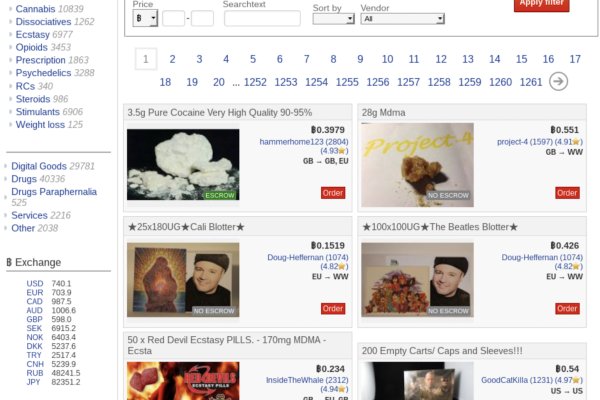The width and height of the screenshot is (600, 400).
Task: Click the star rating icon beside hammerhome123
Action: [342, 151]
